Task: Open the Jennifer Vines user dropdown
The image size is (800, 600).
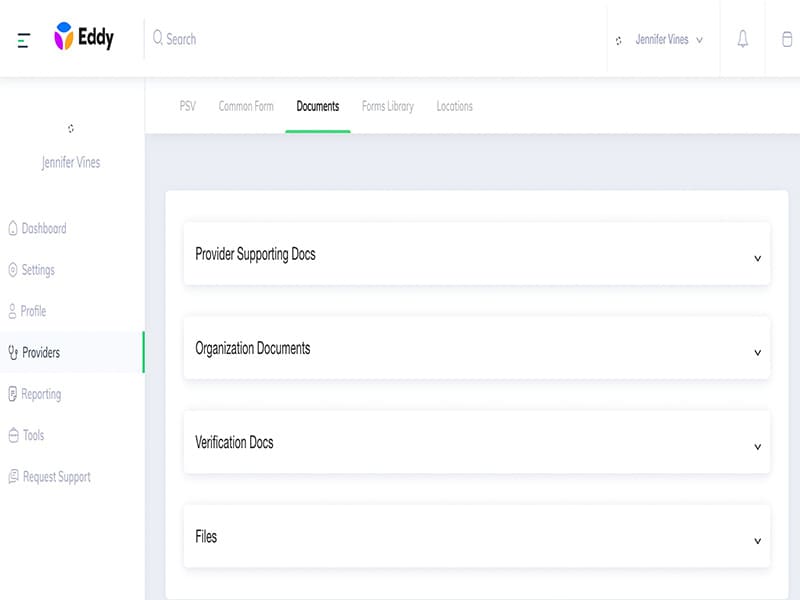Action: point(669,39)
